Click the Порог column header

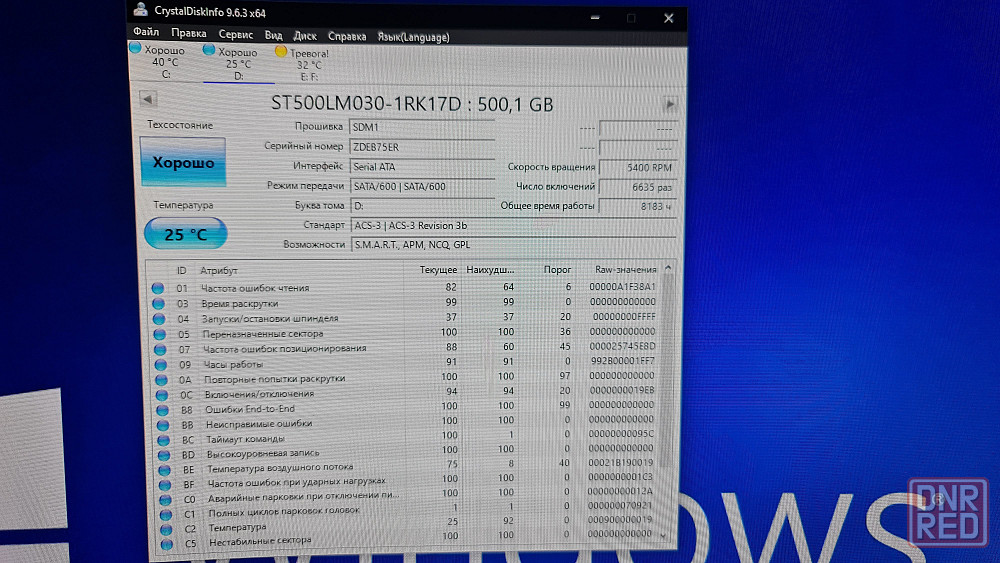557,270
